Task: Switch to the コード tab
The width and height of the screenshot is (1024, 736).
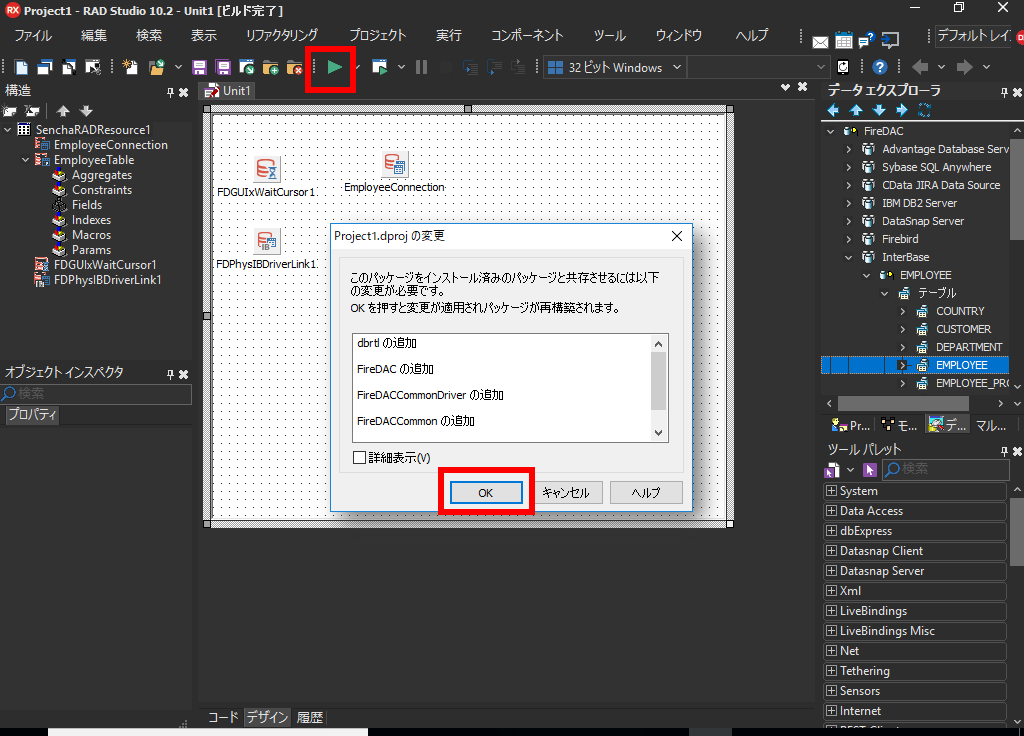Action: (x=223, y=717)
